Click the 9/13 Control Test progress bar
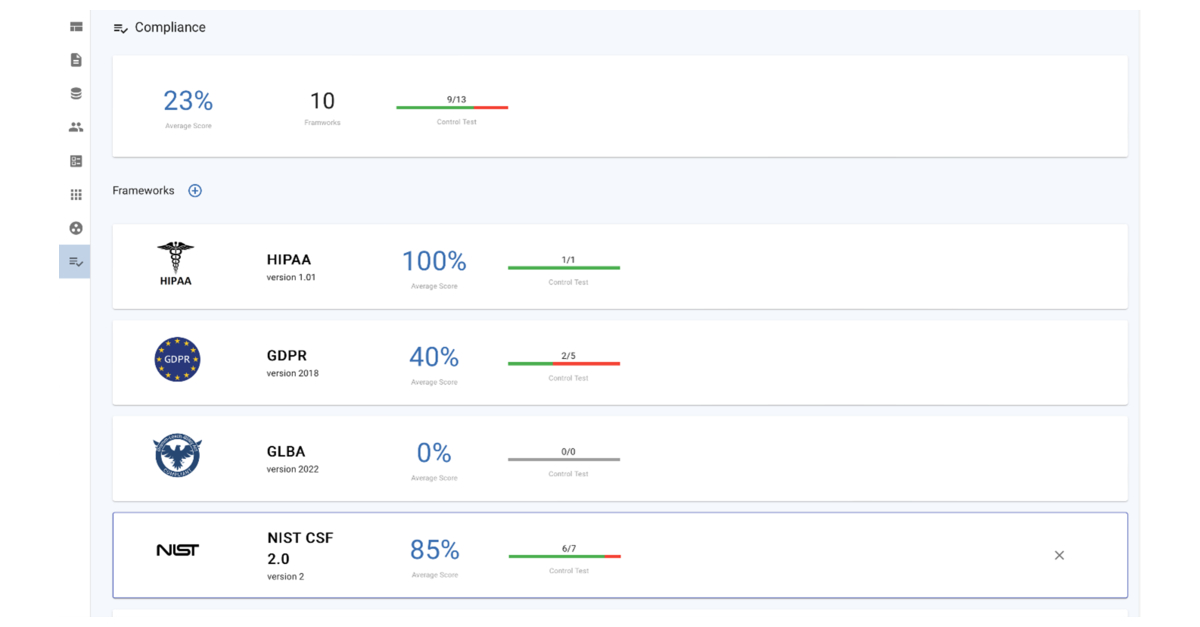The width and height of the screenshot is (1200, 627). (x=452, y=107)
